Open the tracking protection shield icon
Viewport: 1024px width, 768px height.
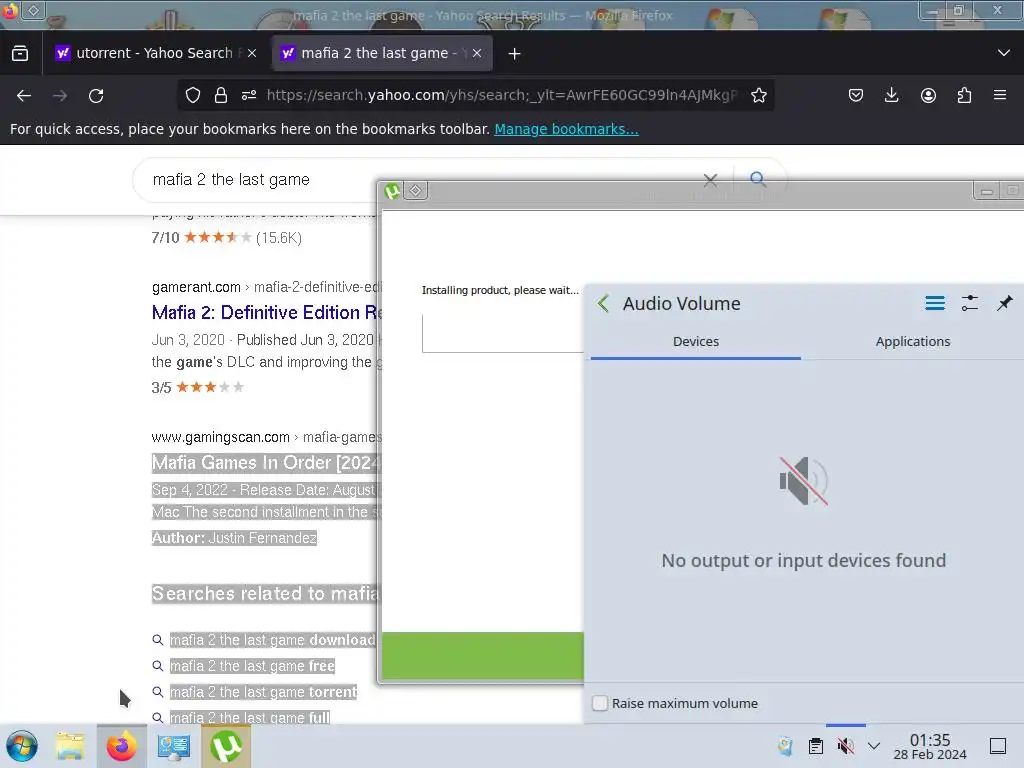tap(193, 95)
